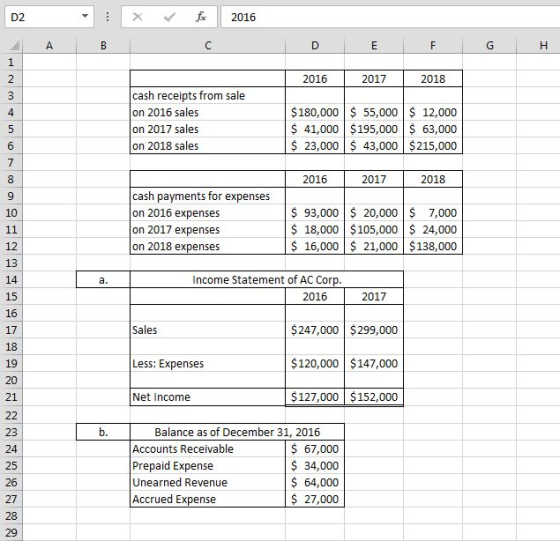Open the Insert Function fx icon
The height and width of the screenshot is (541, 560).
click(201, 17)
